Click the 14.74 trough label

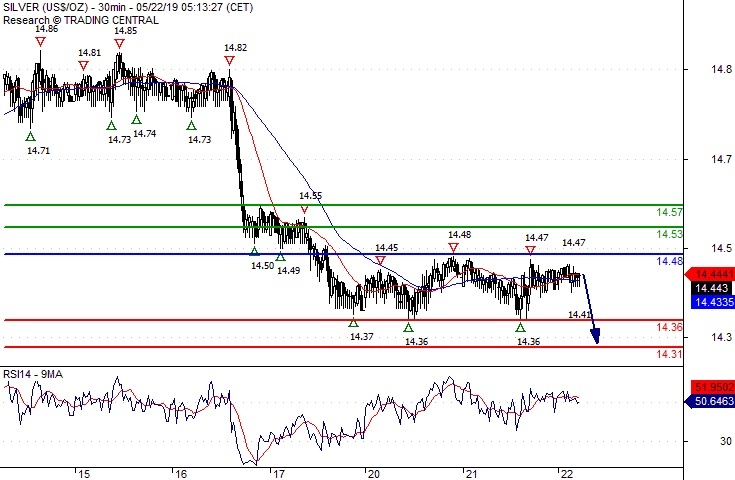(x=144, y=134)
